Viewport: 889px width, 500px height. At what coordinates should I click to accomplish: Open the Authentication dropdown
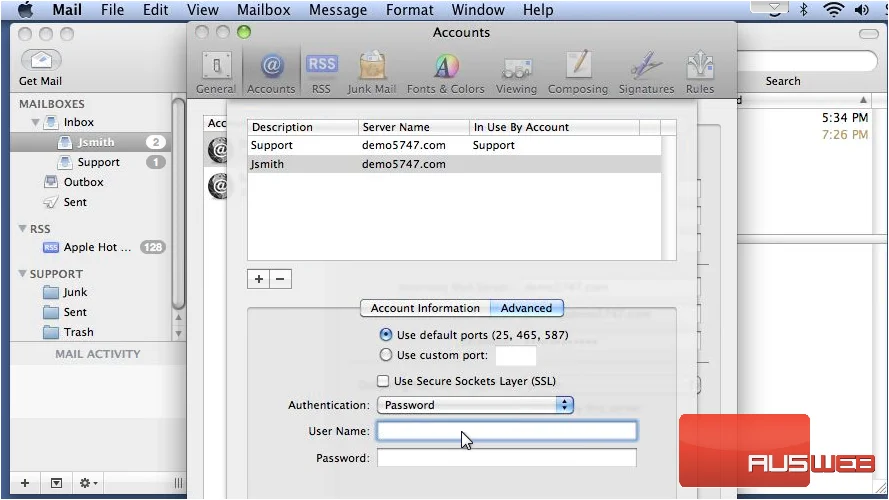coord(475,405)
